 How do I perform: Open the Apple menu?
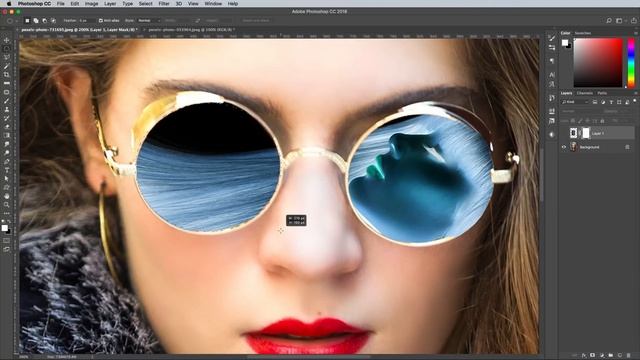click(x=9, y=4)
